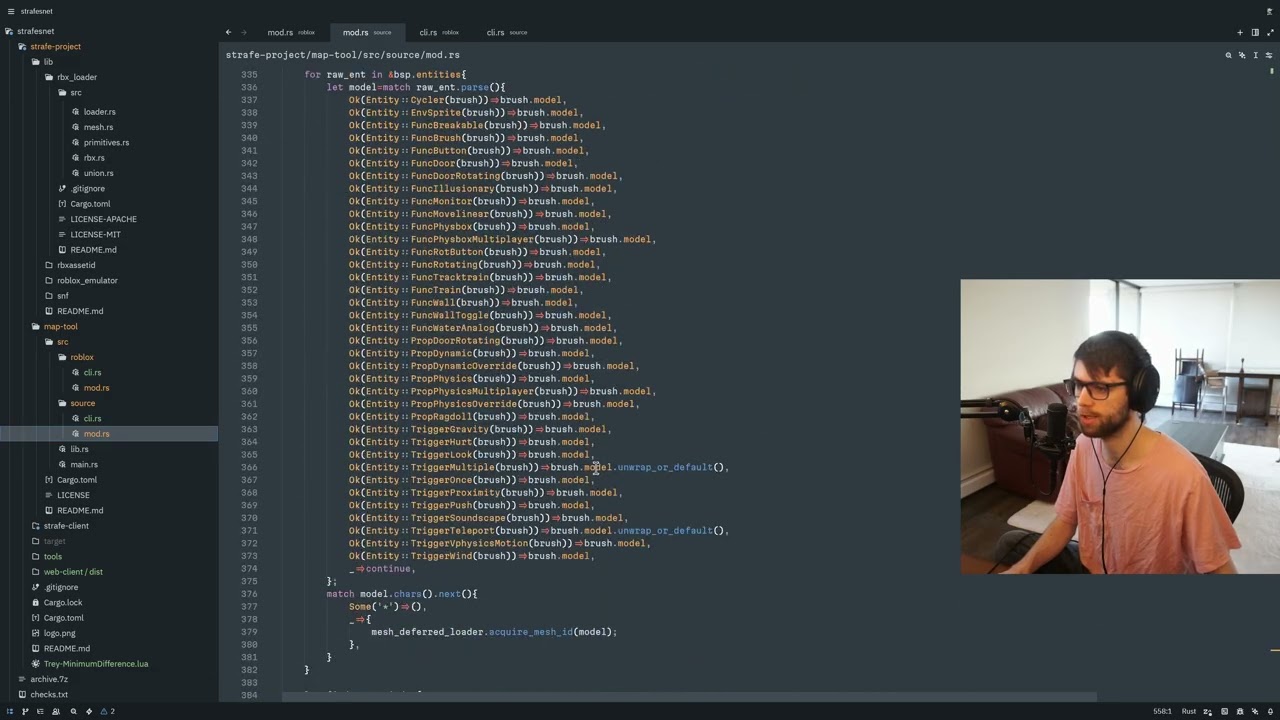Click the warnings indicator showing 2

[x=107, y=711]
